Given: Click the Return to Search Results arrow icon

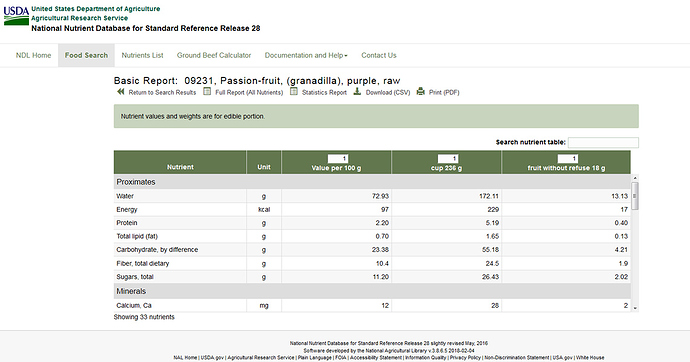Looking at the screenshot, I should [x=121, y=91].
